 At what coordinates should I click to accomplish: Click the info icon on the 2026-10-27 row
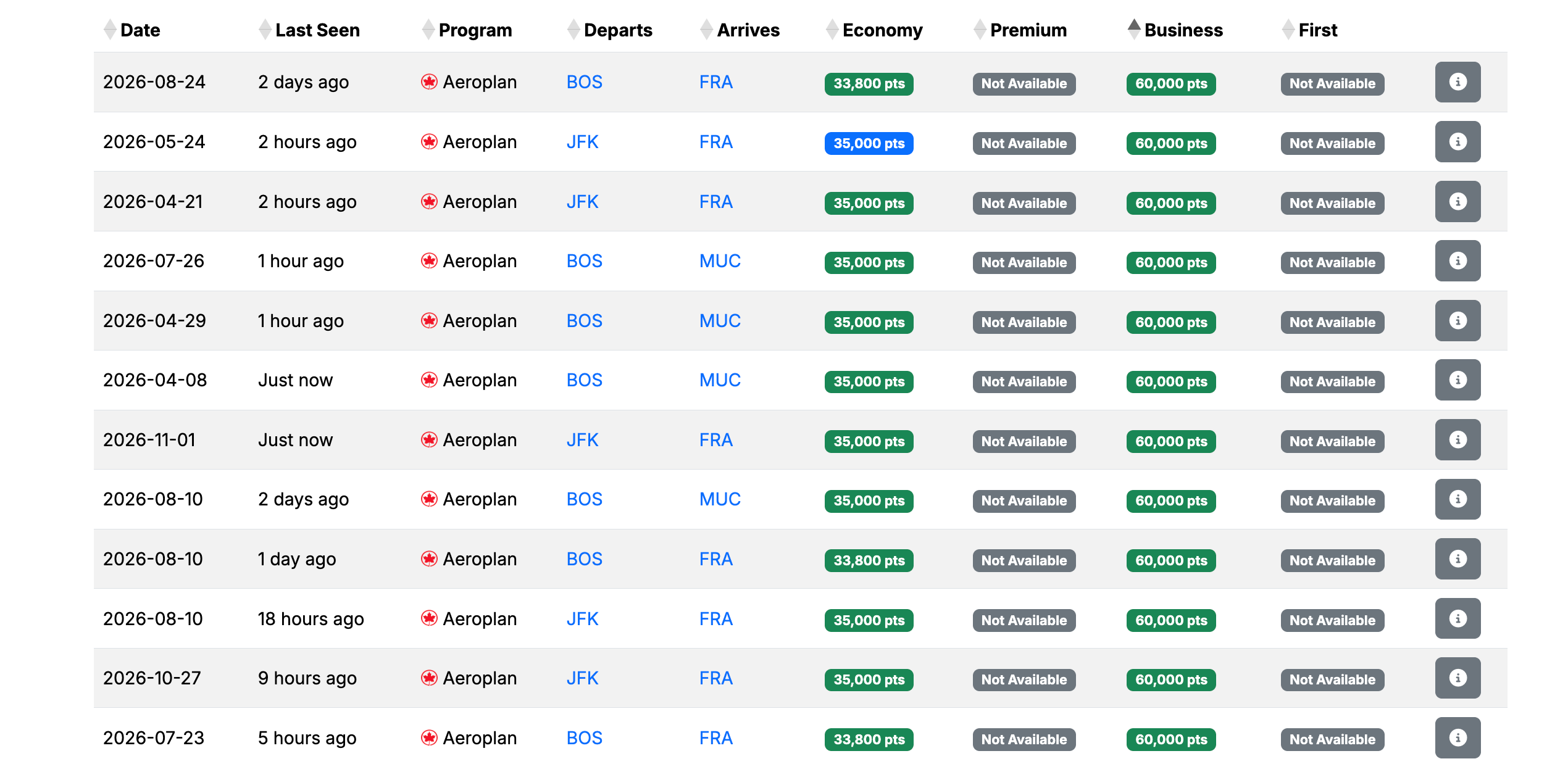click(1457, 678)
